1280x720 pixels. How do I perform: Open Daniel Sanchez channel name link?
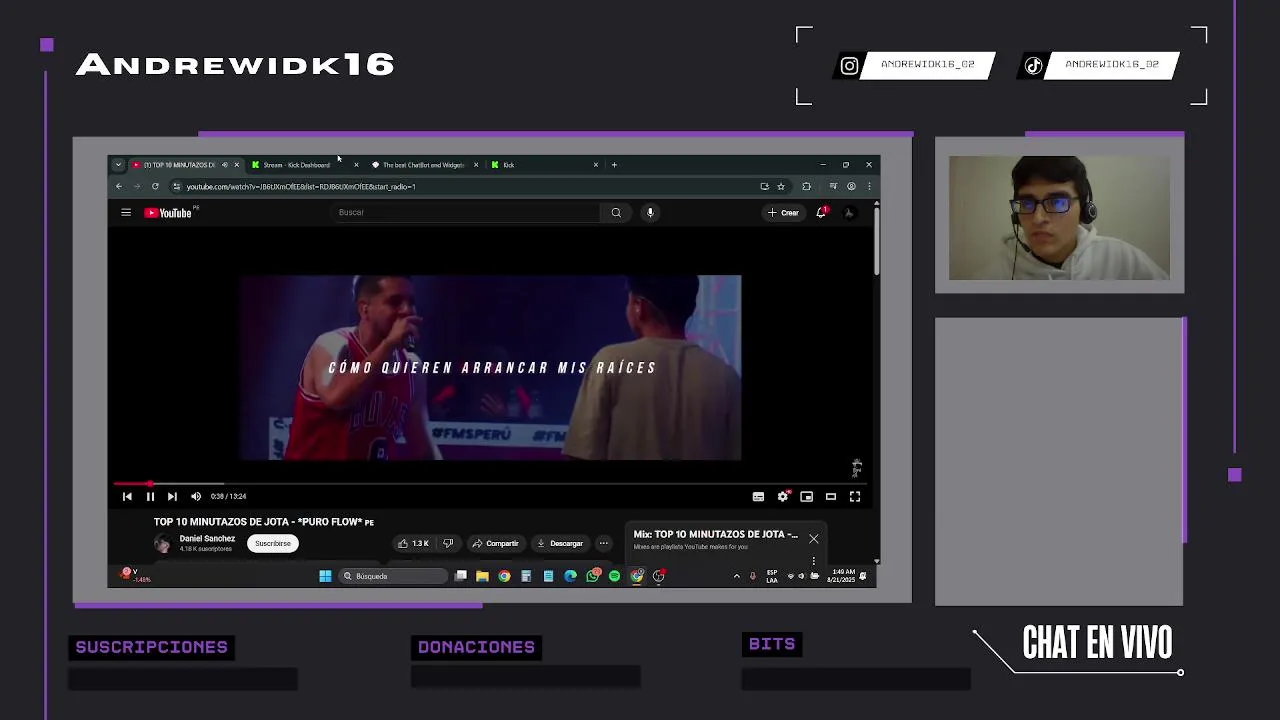(207, 539)
